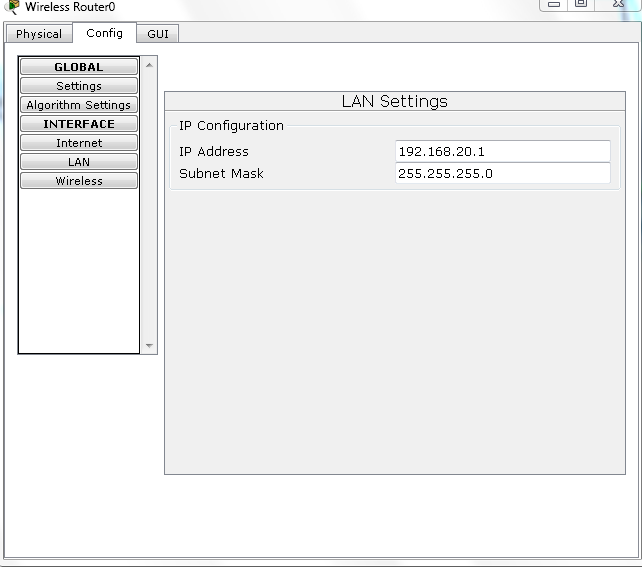
Task: Switch to the Physical tab
Action: click(39, 34)
